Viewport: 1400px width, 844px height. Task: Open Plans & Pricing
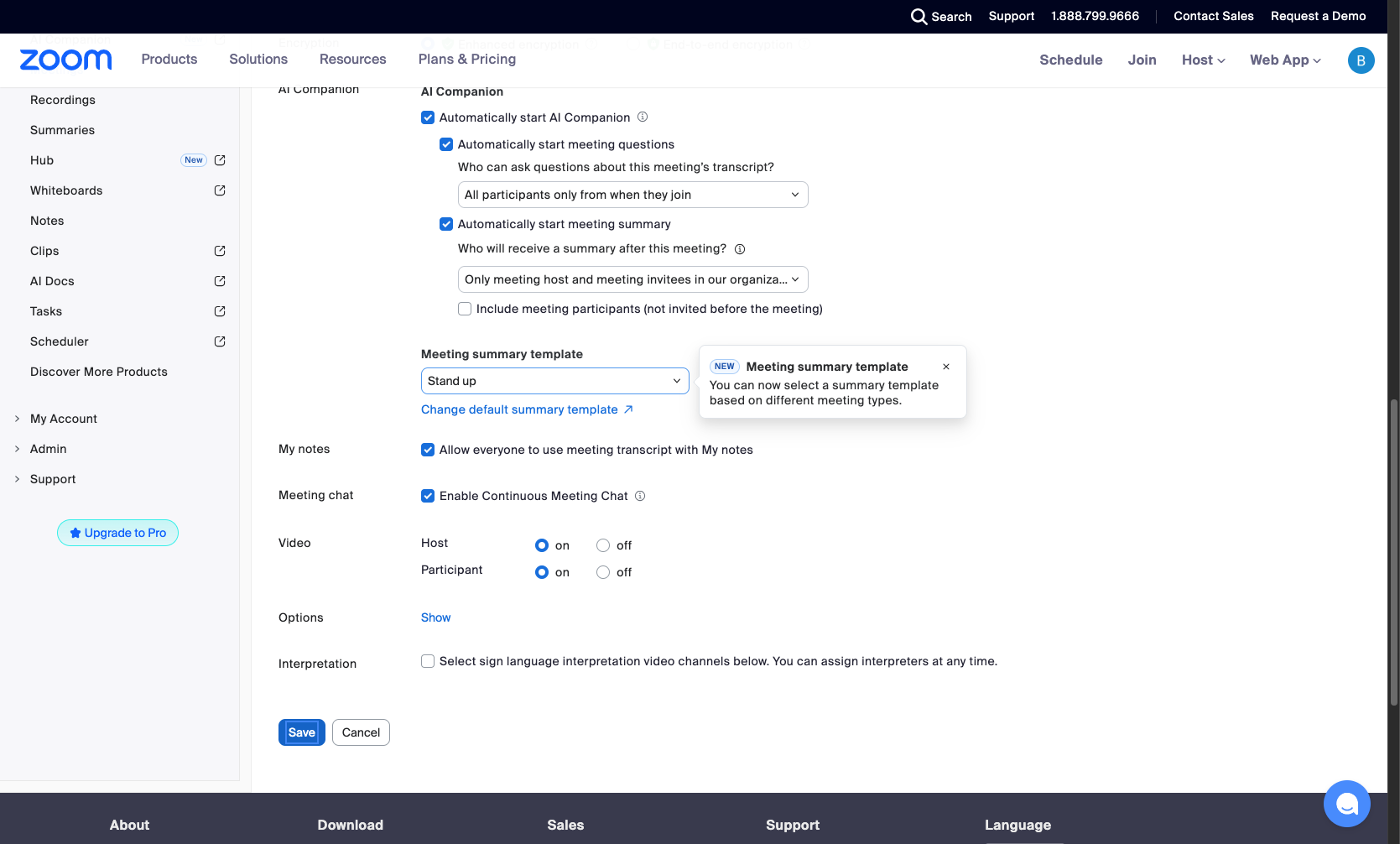coord(467,60)
